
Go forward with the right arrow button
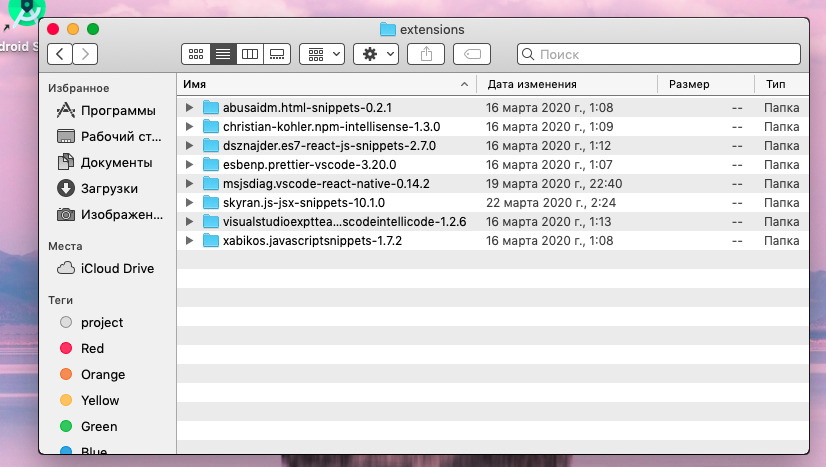click(85, 54)
